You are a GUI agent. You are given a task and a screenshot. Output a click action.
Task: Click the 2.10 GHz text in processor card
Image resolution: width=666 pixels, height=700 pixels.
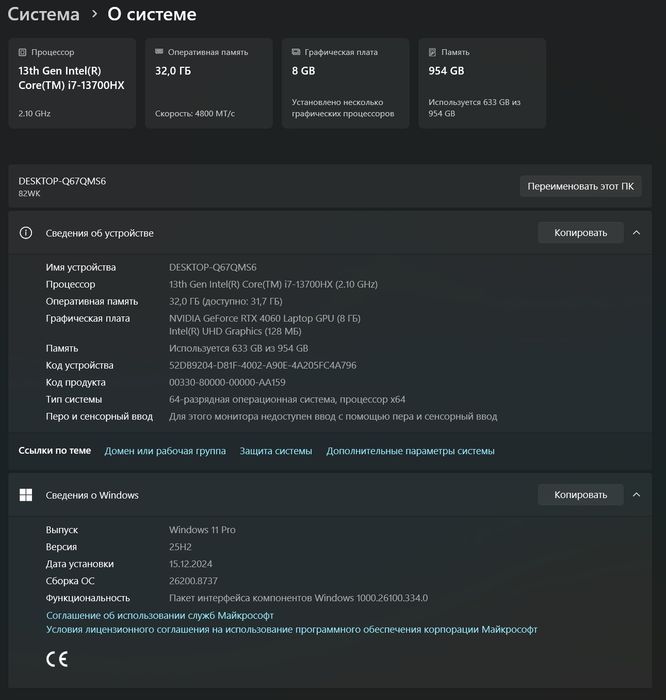tap(34, 113)
